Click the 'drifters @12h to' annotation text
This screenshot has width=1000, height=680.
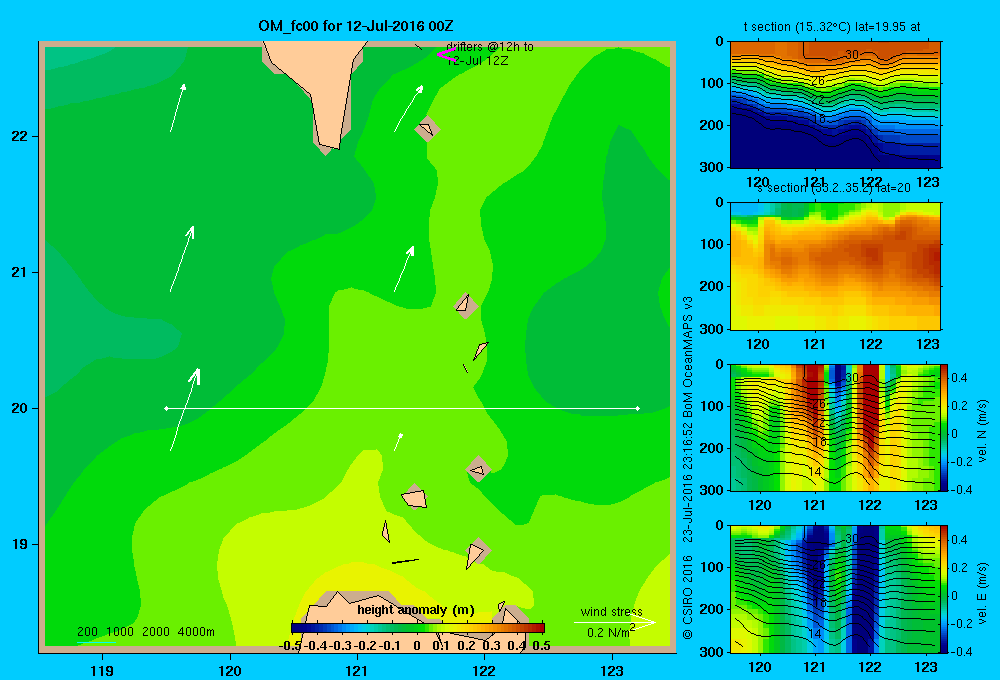490,47
